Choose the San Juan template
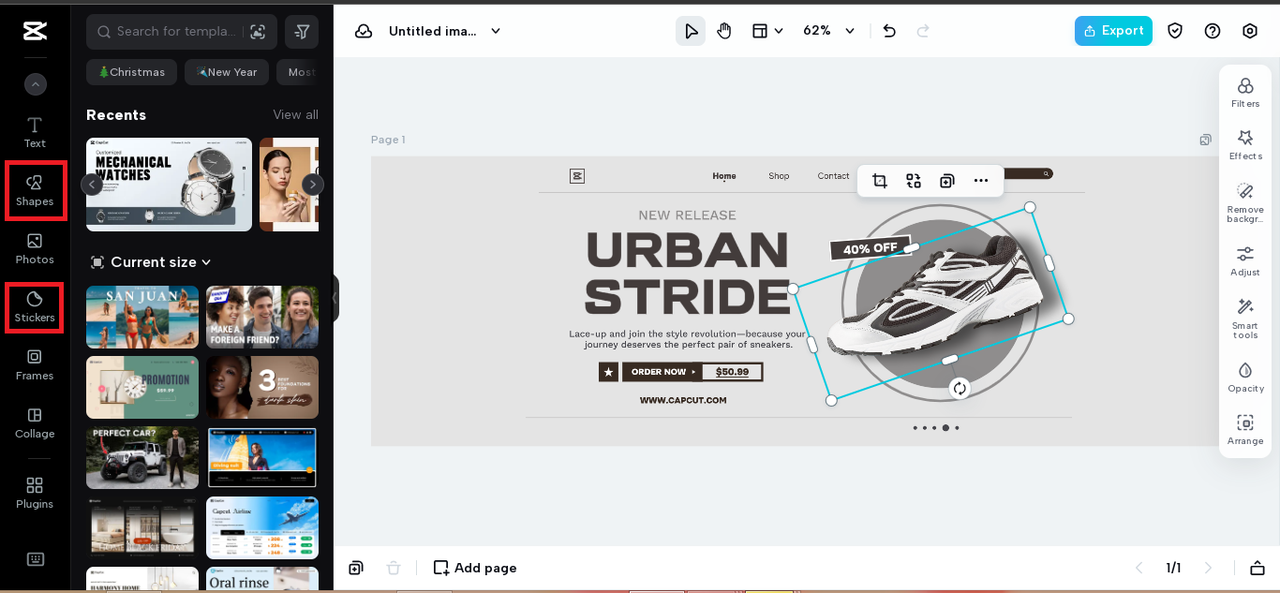This screenshot has height=593, width=1280. point(142,317)
